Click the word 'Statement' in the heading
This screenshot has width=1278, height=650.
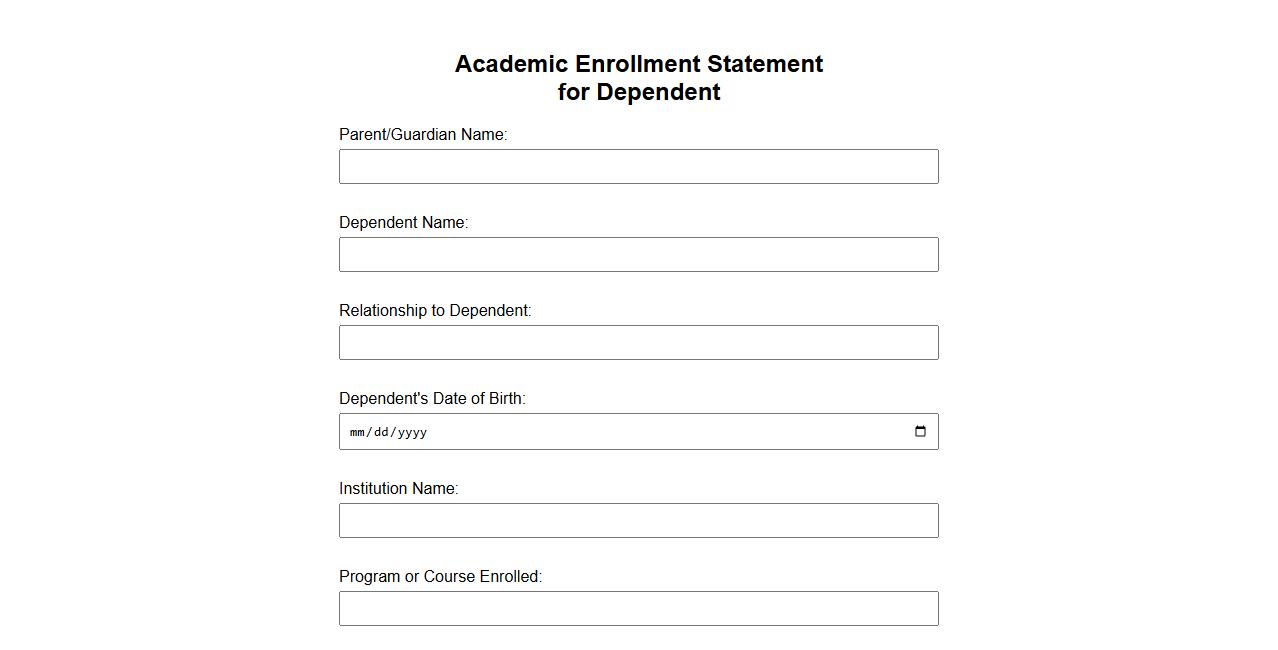(765, 64)
